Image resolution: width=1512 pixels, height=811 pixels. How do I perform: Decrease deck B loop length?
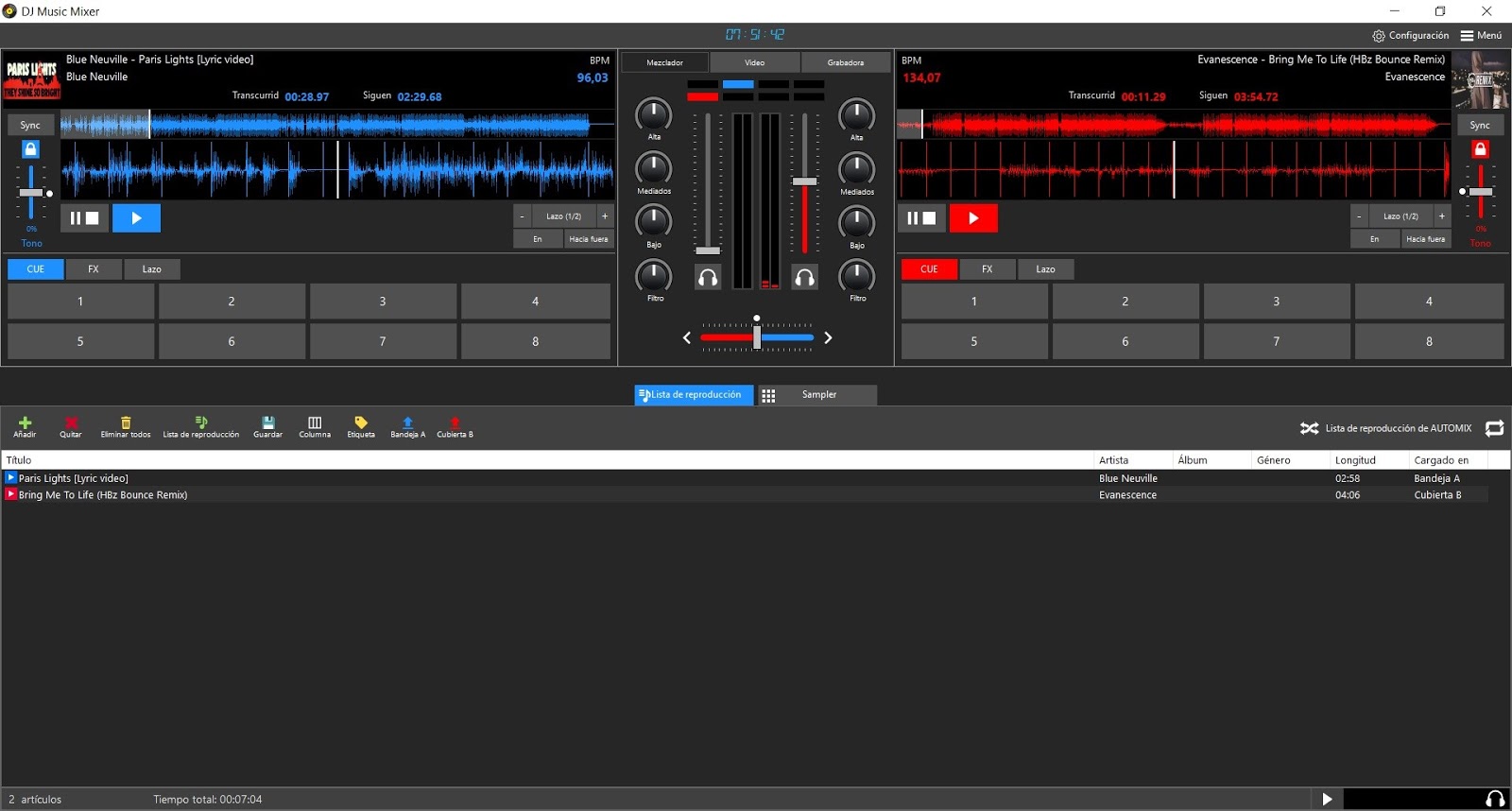[1359, 216]
